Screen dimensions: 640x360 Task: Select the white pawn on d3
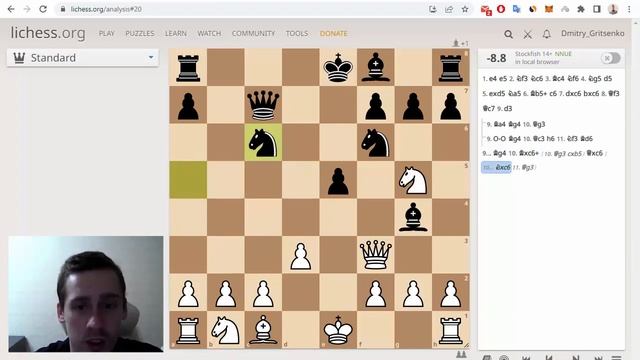click(x=300, y=255)
